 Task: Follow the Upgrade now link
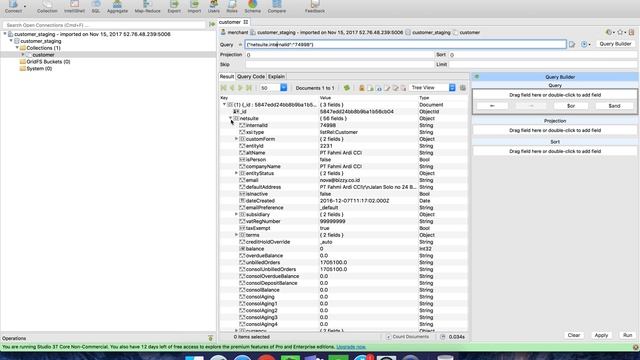(x=351, y=347)
